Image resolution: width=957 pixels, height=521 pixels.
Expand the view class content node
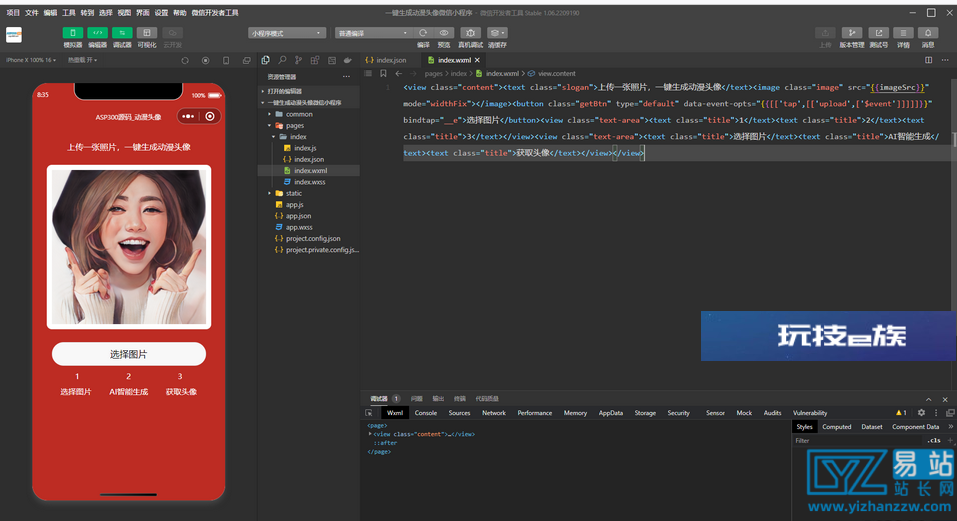(370, 434)
